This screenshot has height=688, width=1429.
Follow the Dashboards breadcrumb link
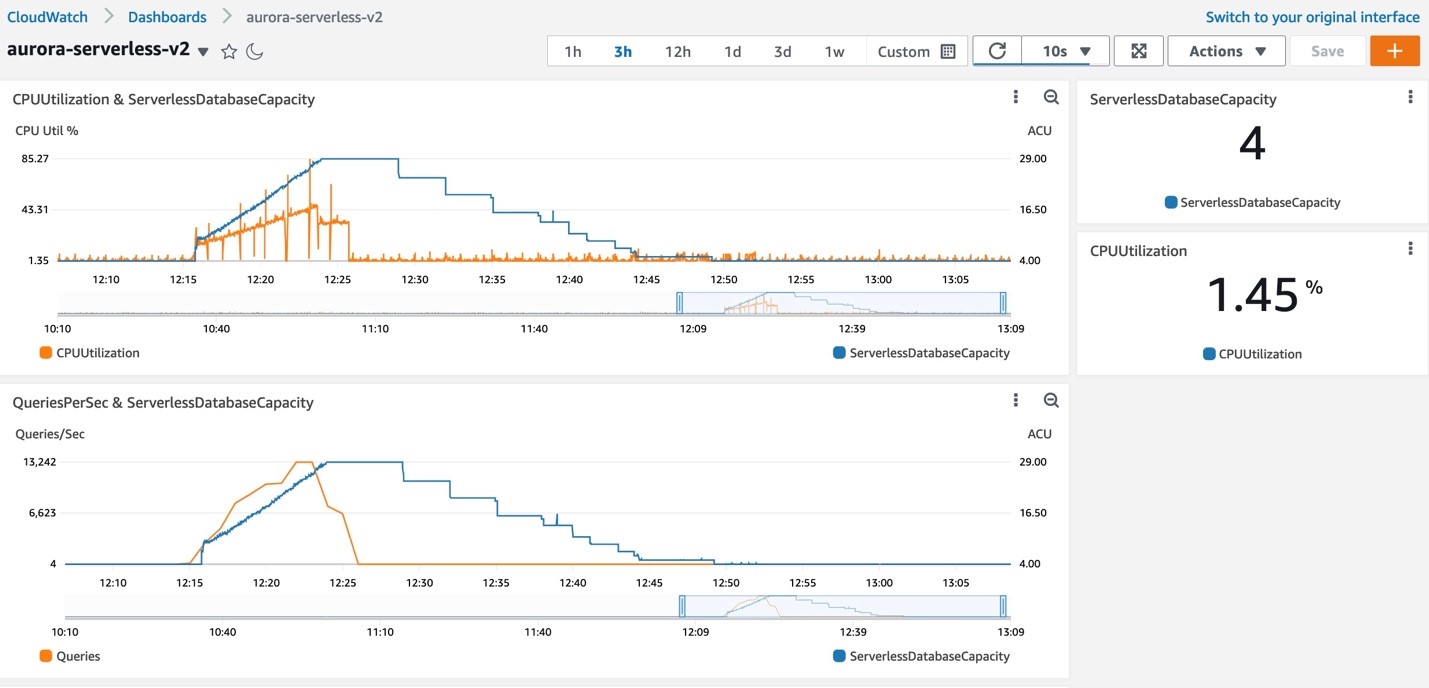click(166, 16)
